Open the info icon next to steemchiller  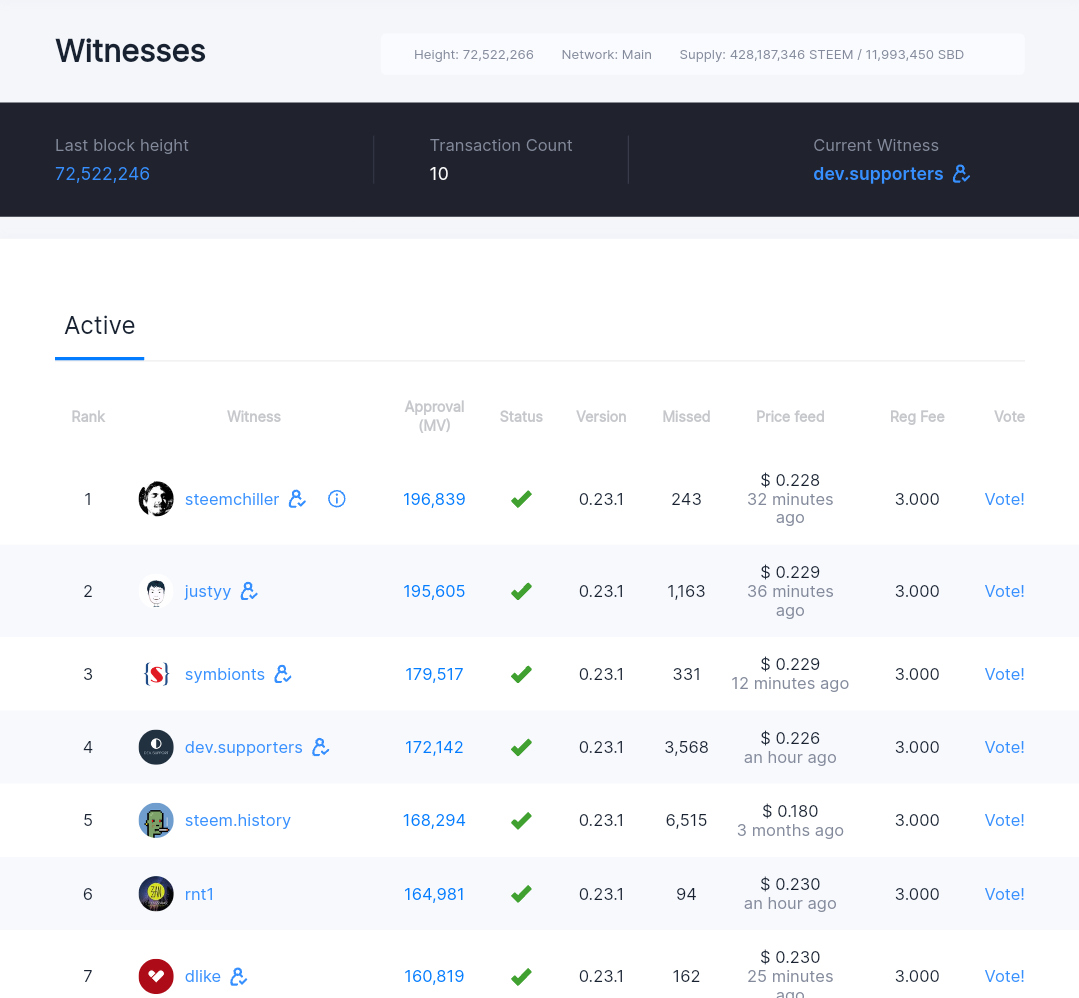pos(336,499)
